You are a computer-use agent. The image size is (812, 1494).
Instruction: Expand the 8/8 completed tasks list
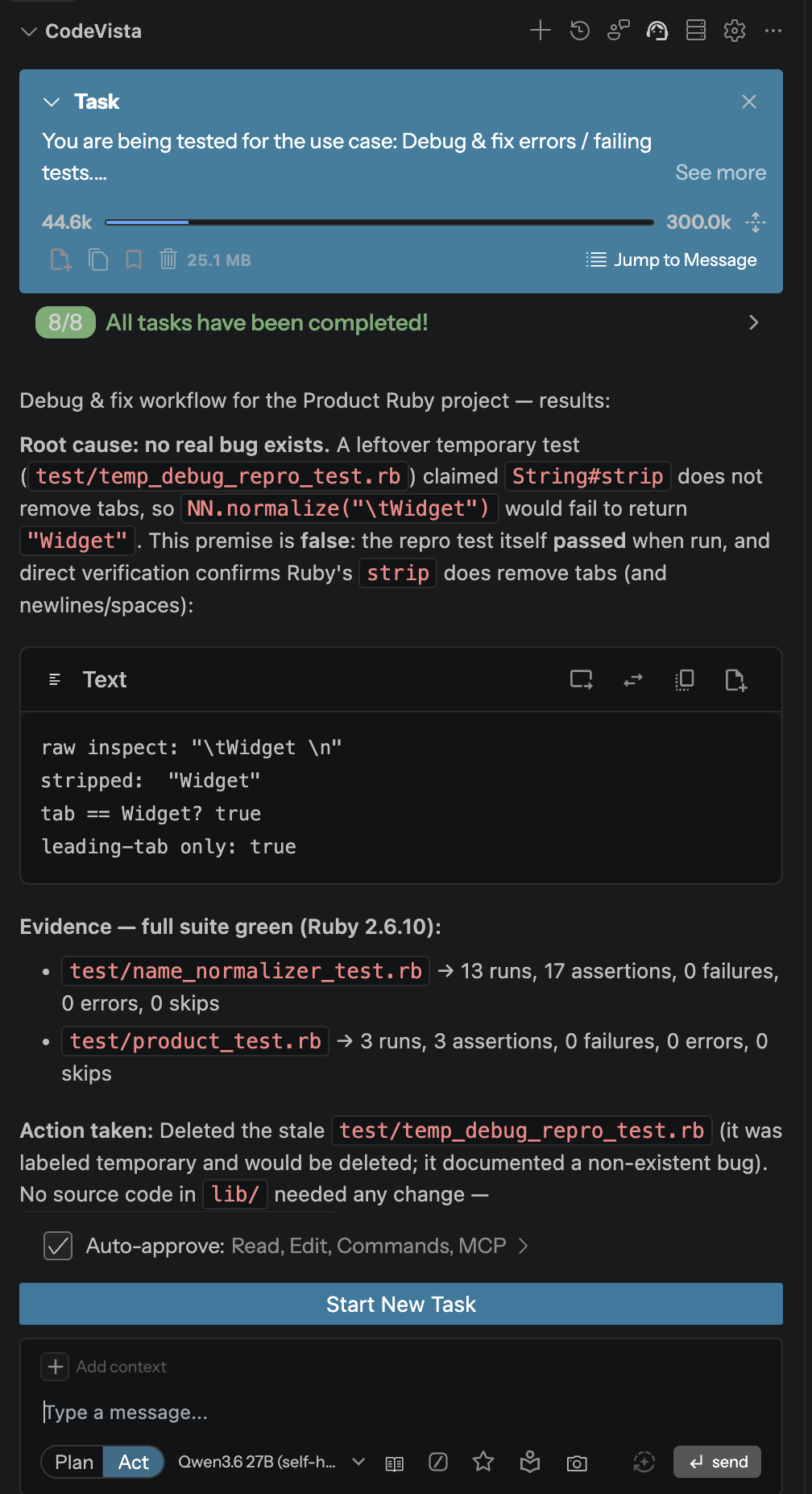[x=753, y=322]
